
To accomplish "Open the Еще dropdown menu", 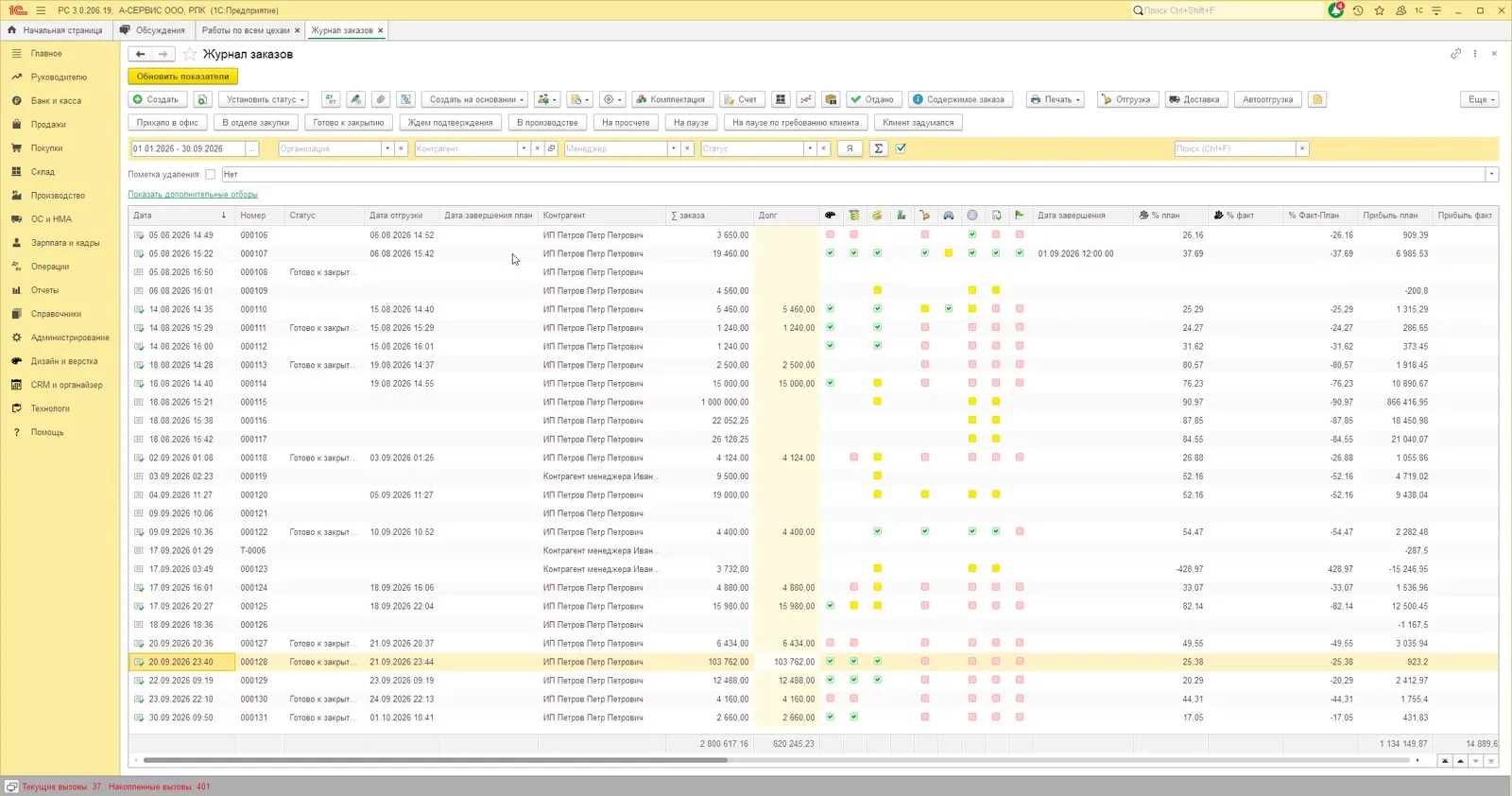I will [x=1481, y=99].
